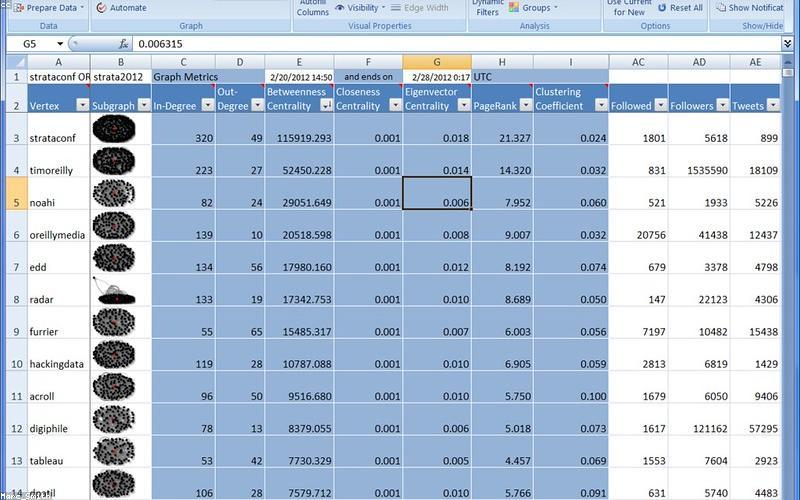Click the tableau subgraph thumbnail
The height and width of the screenshot is (500, 800).
(x=114, y=451)
